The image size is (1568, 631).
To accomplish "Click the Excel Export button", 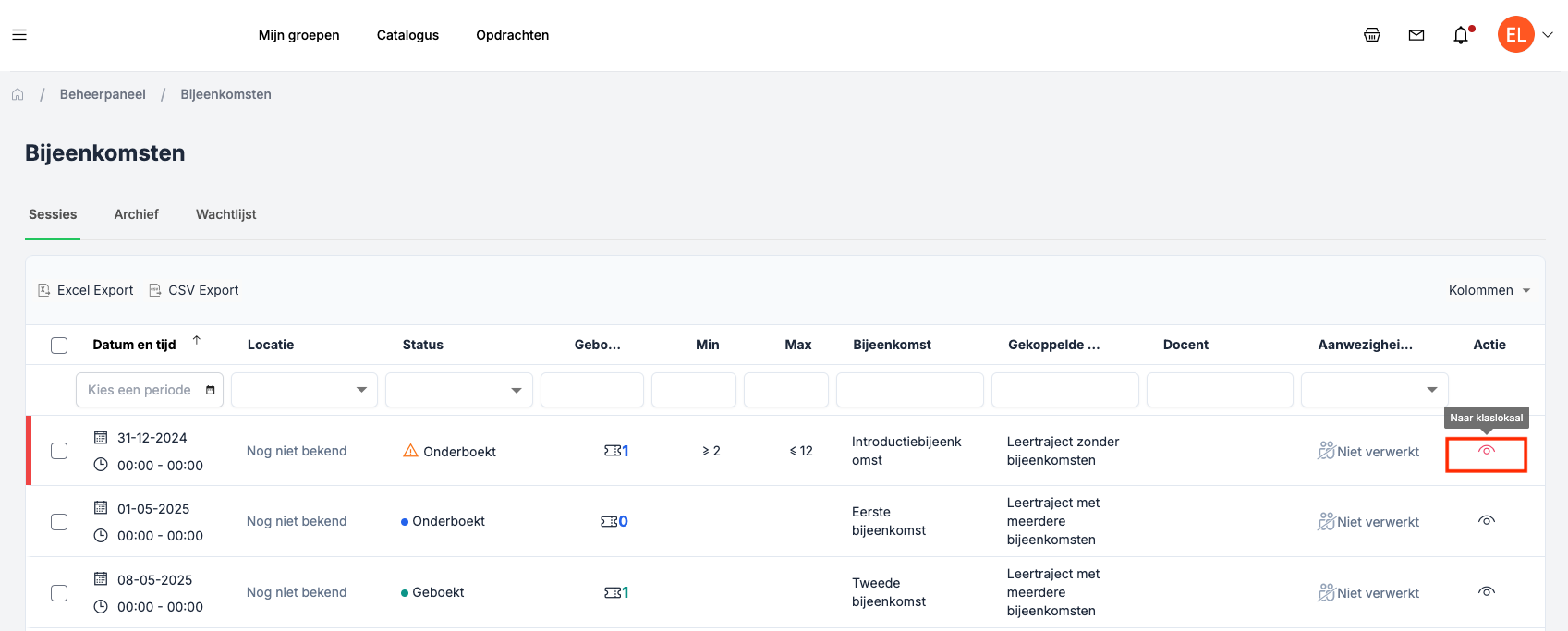I will tap(86, 290).
